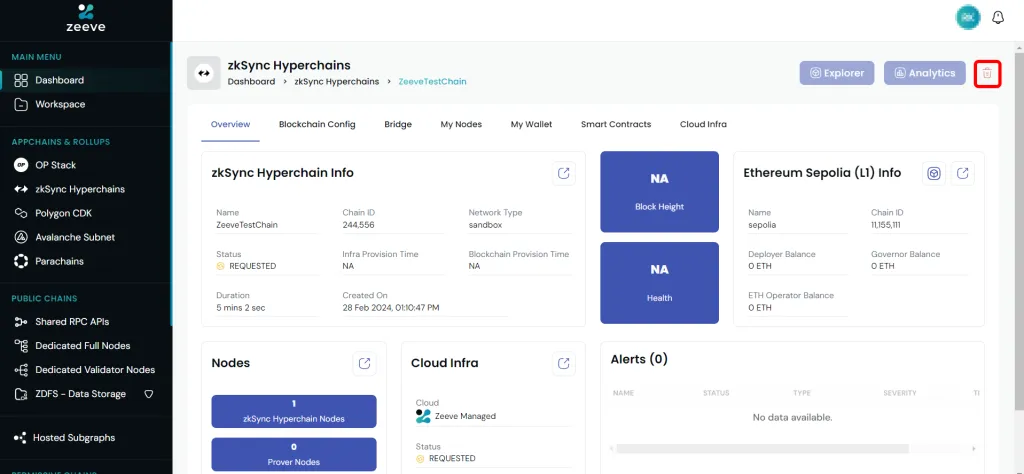Open zkSync Hyperchain Info external link icon
This screenshot has height=474, width=1024.
pyautogui.click(x=564, y=173)
